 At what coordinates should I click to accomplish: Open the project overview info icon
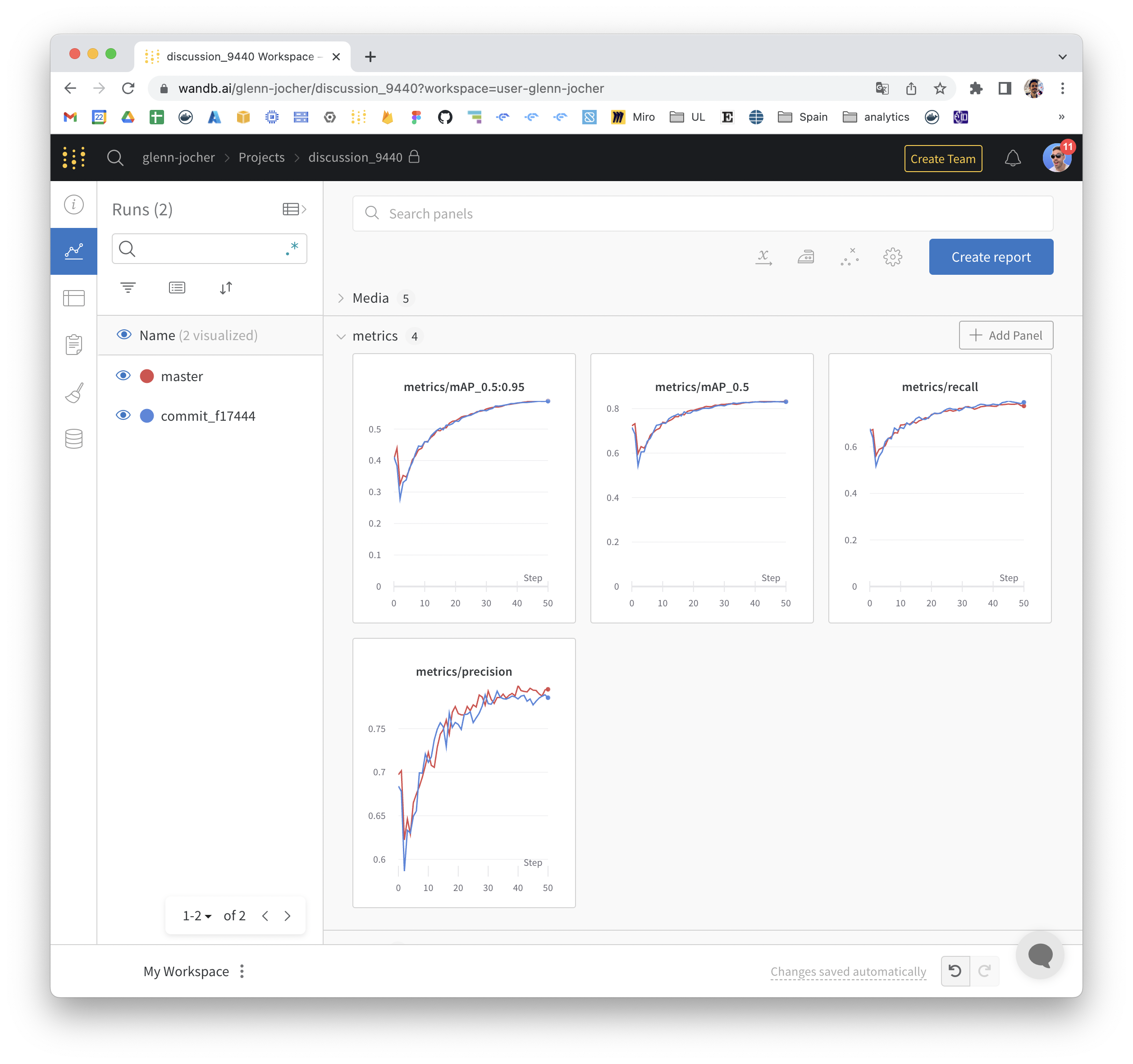coord(73,205)
